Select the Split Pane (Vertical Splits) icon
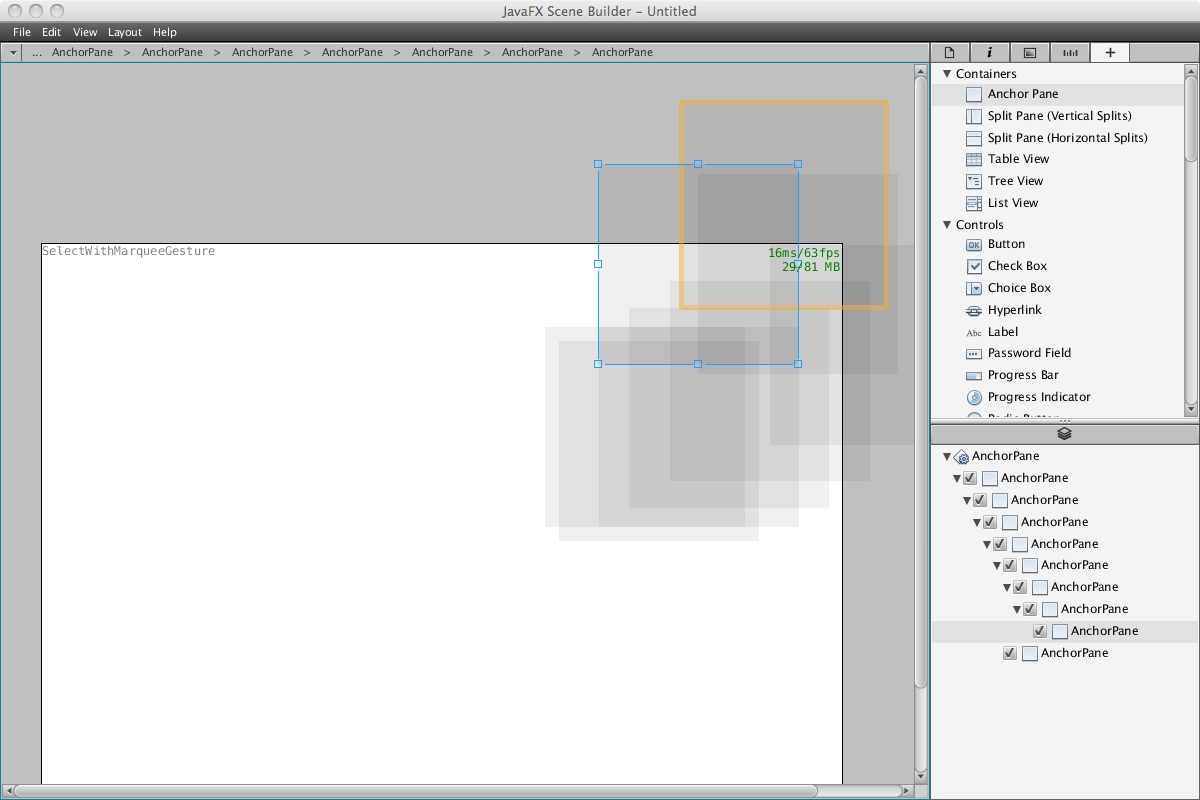This screenshot has height=800, width=1200. point(973,116)
